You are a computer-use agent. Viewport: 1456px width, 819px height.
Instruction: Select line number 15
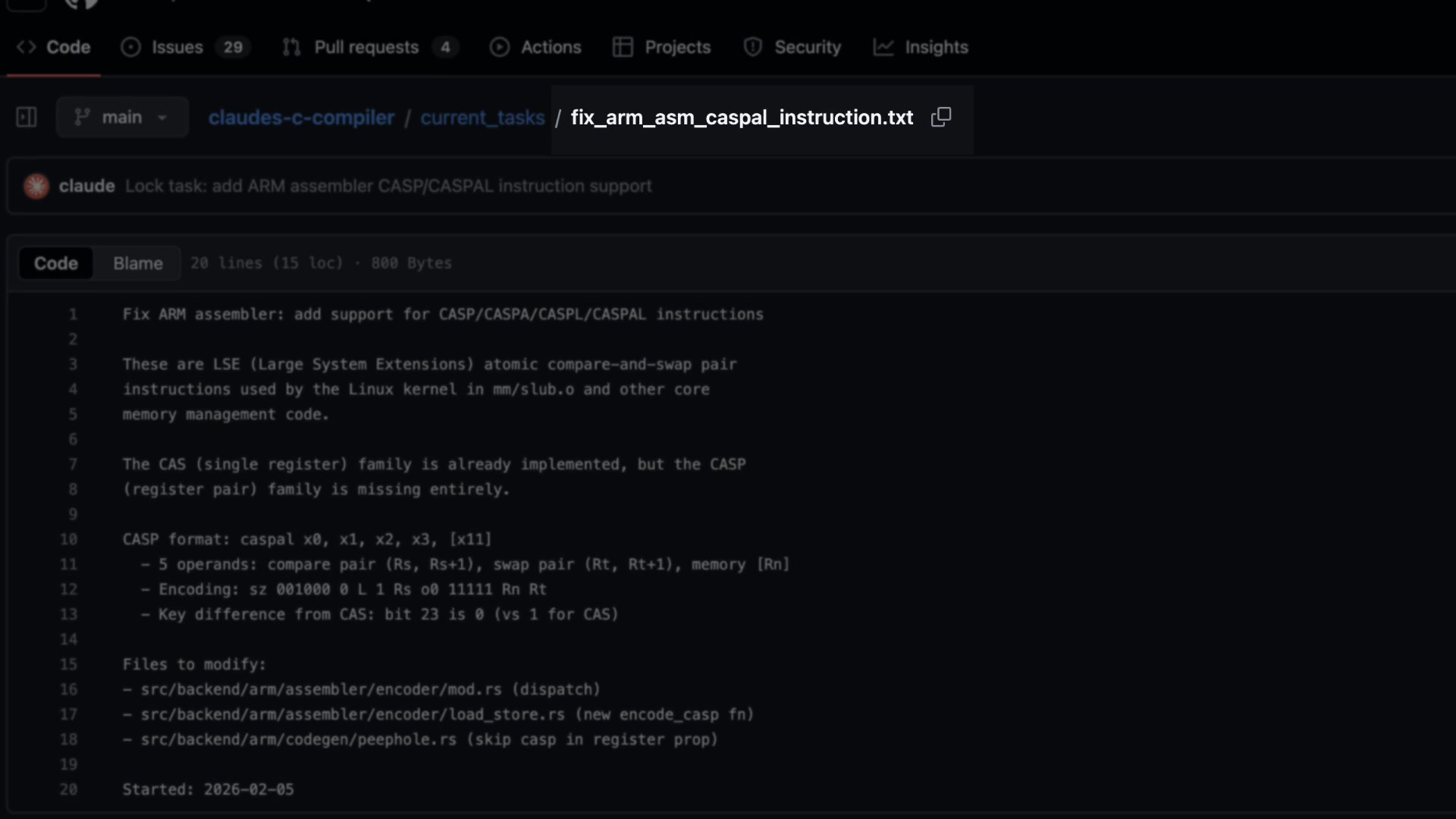68,664
